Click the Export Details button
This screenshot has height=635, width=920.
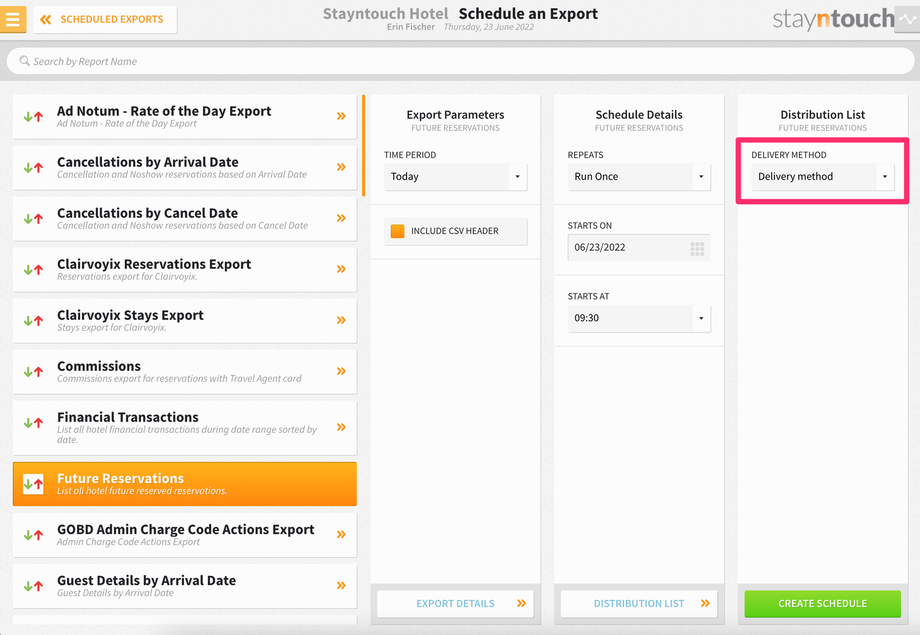(x=455, y=603)
